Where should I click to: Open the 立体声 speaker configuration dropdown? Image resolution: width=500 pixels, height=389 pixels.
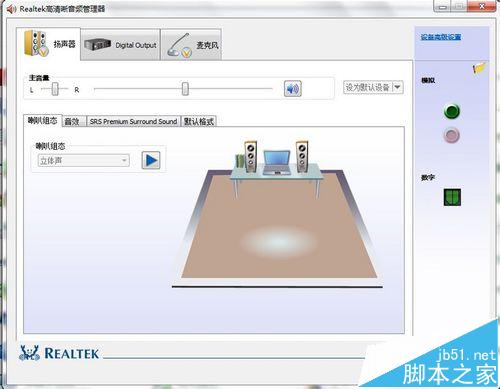[84, 161]
